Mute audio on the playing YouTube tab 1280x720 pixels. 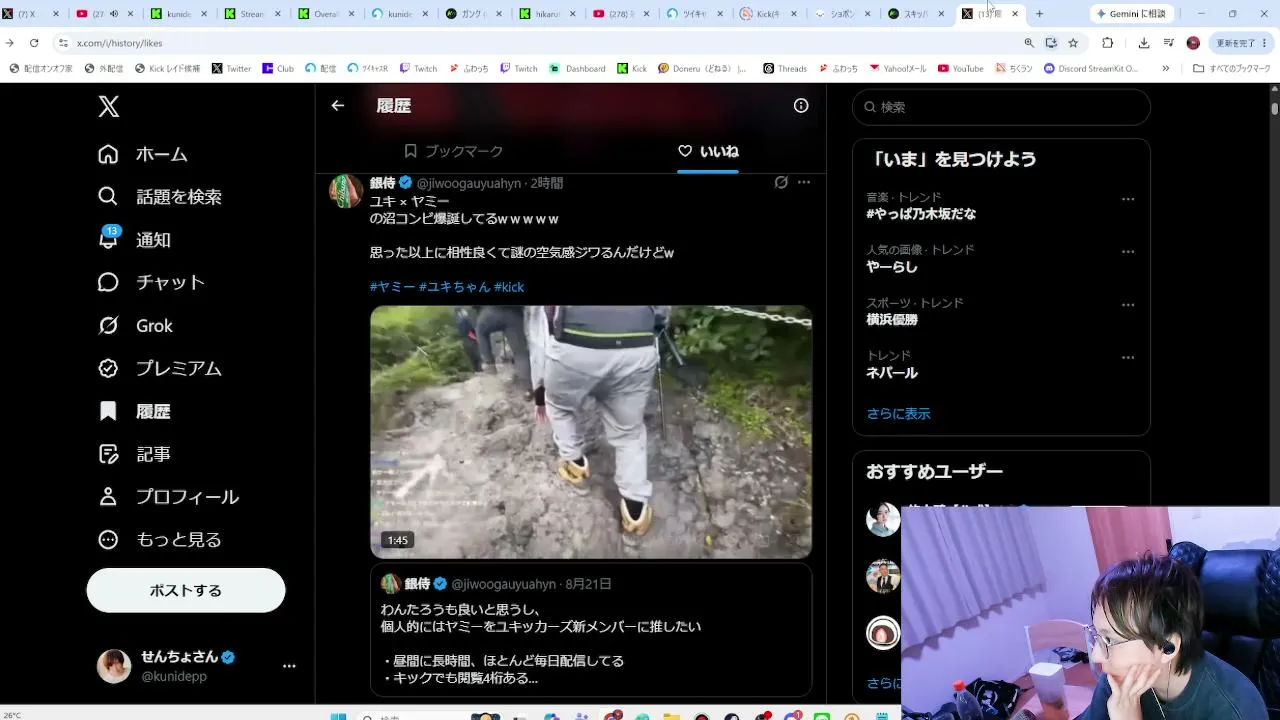[x=113, y=14]
